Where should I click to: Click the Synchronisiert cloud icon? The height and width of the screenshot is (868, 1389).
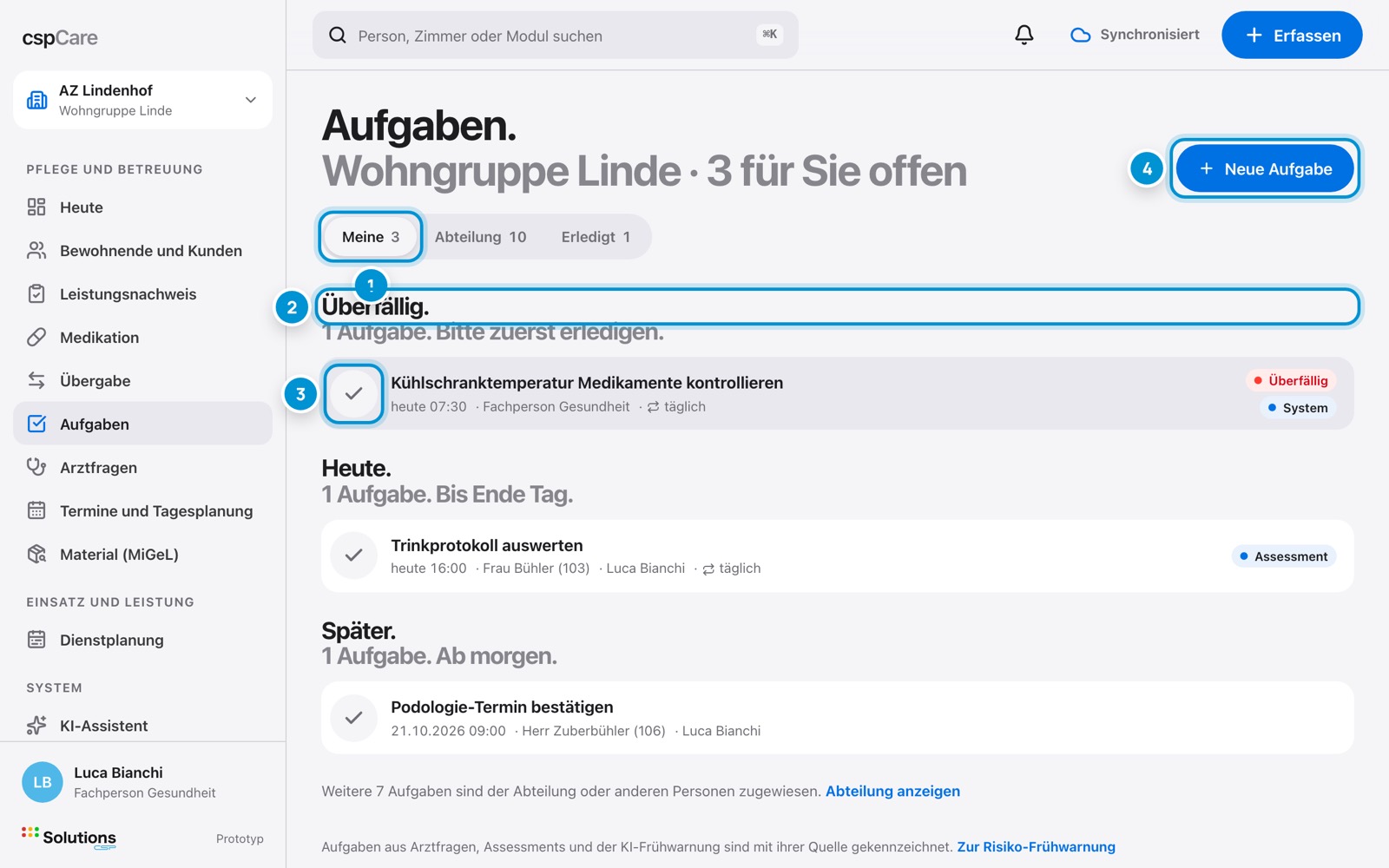[1080, 35]
